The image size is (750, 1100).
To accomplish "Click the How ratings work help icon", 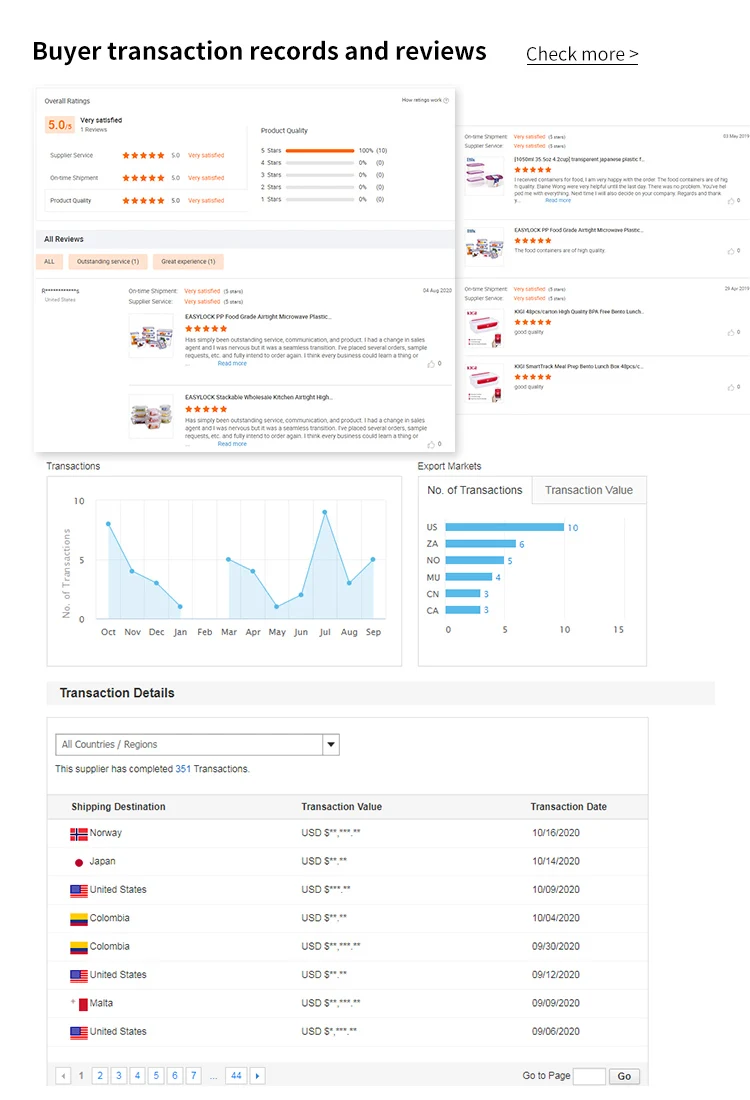I will pyautogui.click(x=446, y=100).
